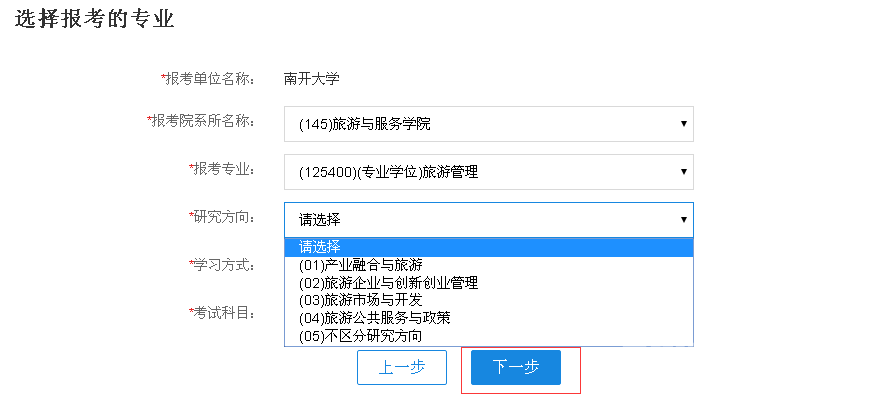
Task: Select (03)旅游市场与开发 option
Action: click(360, 300)
